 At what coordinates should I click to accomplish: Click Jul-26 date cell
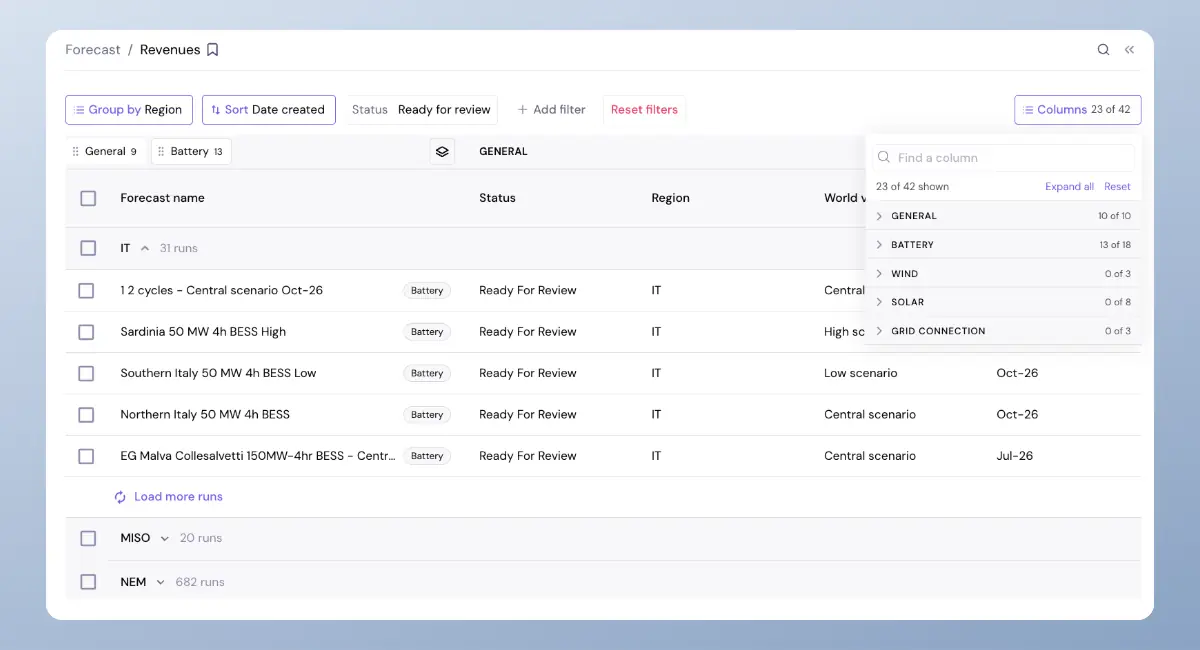tap(1014, 456)
